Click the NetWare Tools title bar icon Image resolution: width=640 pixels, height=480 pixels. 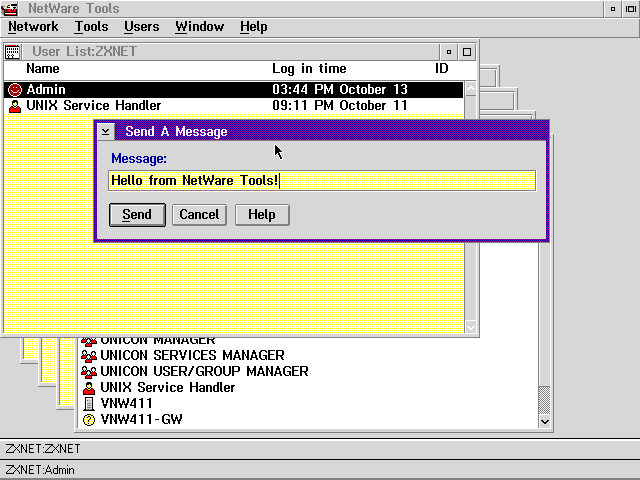point(9,9)
